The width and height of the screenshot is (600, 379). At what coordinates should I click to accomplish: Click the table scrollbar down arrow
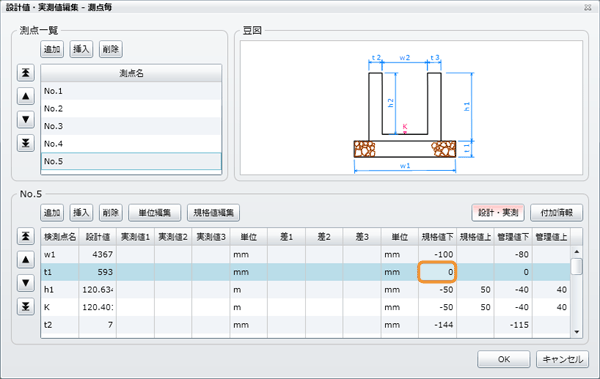pyautogui.click(x=577, y=332)
